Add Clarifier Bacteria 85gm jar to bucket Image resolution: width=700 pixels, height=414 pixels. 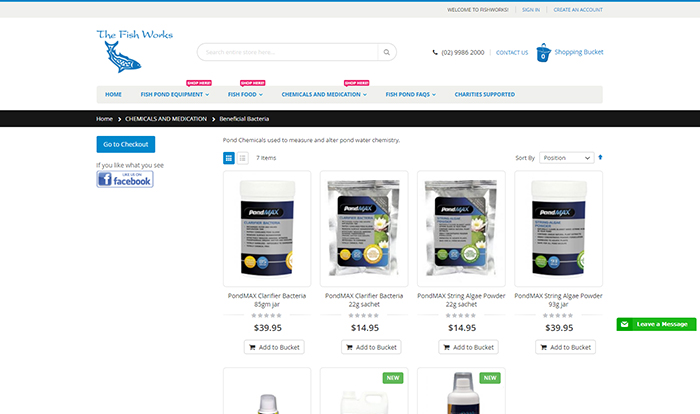click(274, 347)
